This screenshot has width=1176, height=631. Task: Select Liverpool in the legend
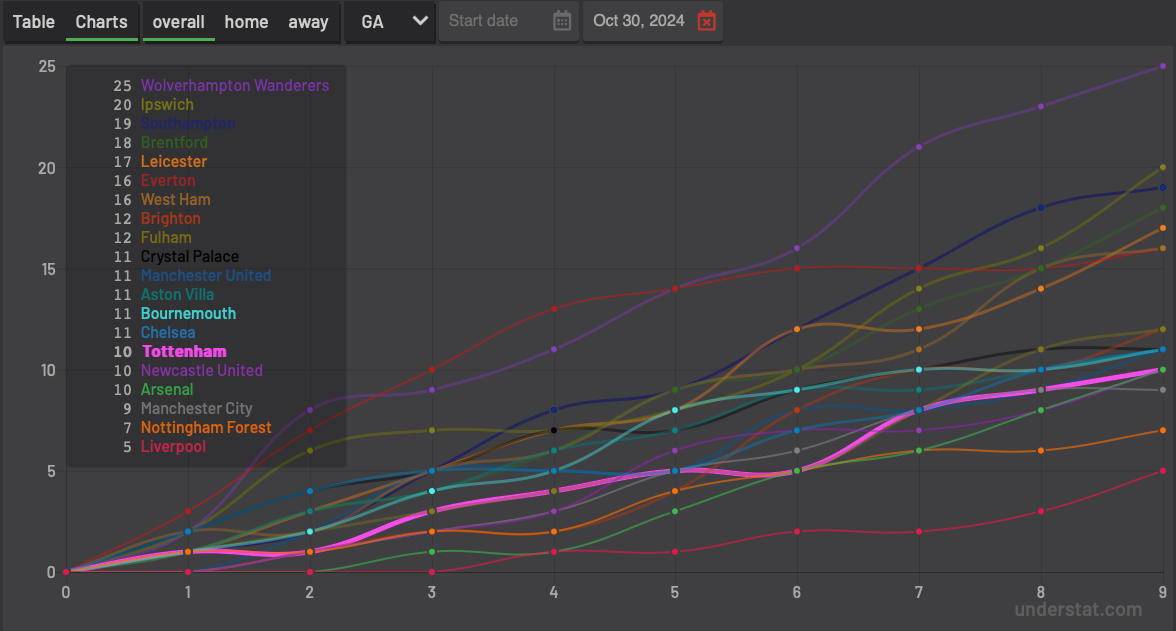pyautogui.click(x=173, y=446)
